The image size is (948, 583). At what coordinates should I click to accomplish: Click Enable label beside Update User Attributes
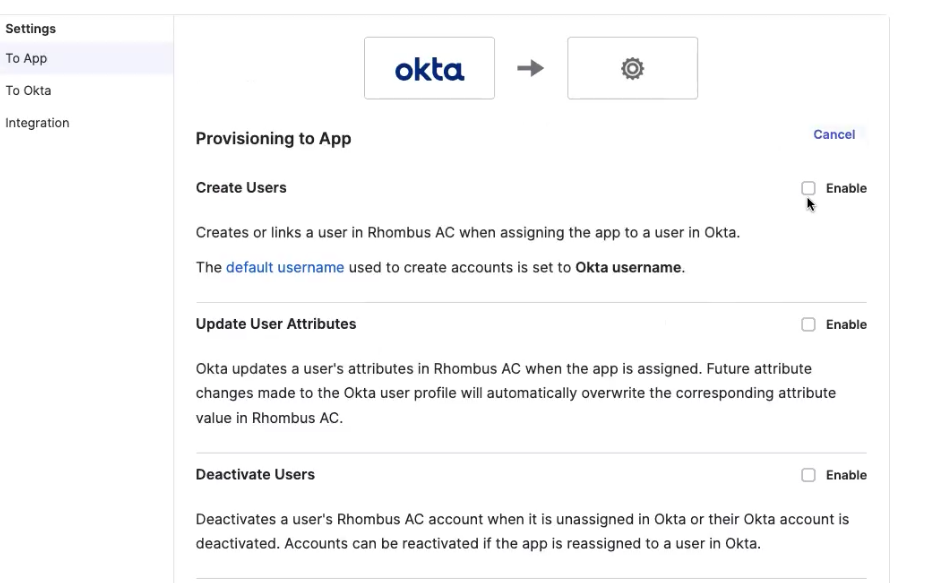click(x=846, y=324)
